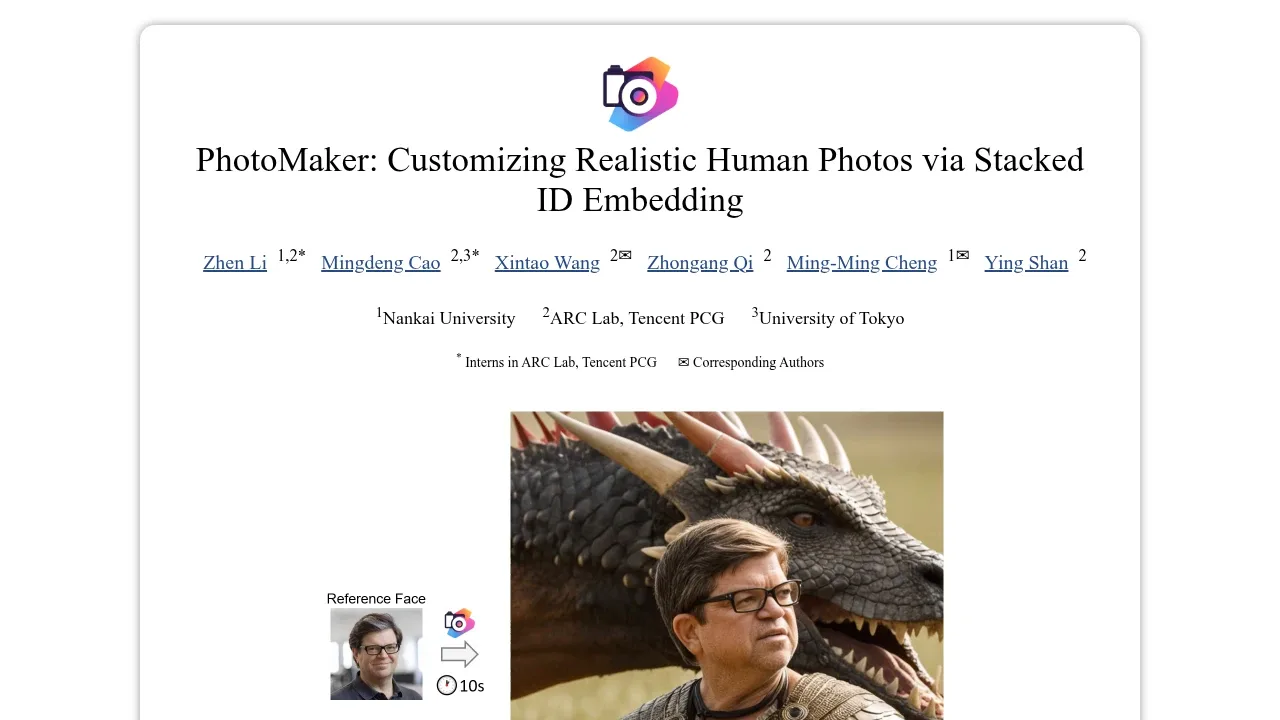
Task: Click the generated dragon portrait image
Action: click(727, 566)
